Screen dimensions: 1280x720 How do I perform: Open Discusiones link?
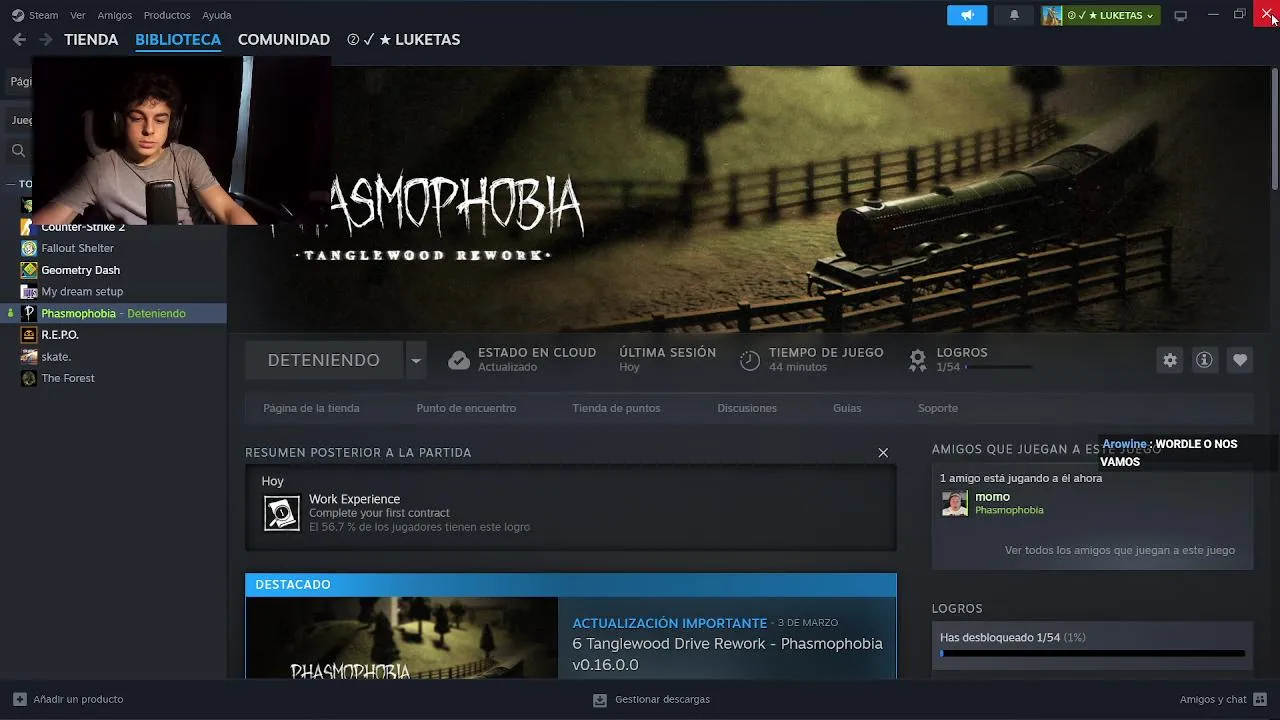[747, 408]
